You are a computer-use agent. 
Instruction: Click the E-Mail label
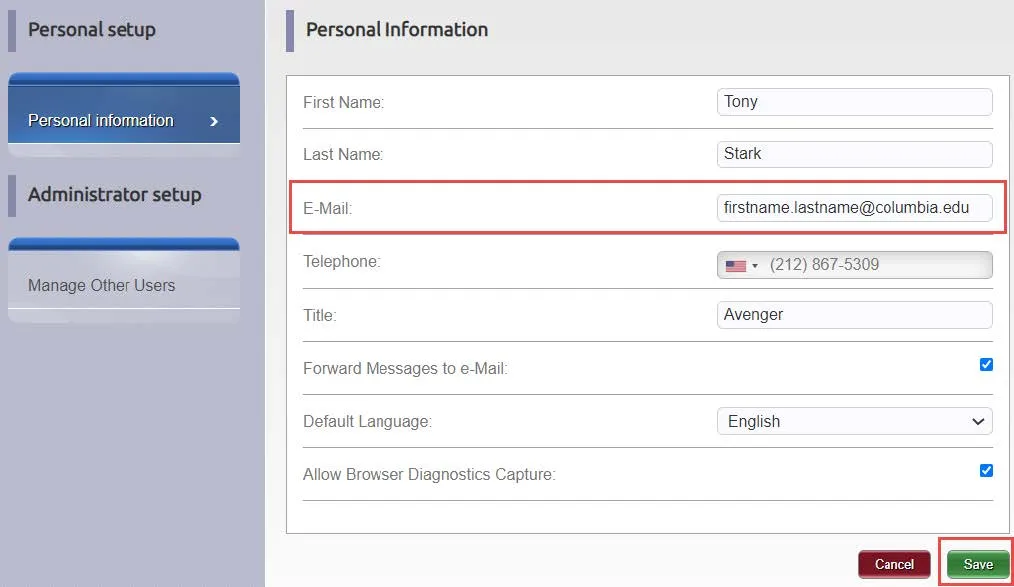(x=327, y=209)
